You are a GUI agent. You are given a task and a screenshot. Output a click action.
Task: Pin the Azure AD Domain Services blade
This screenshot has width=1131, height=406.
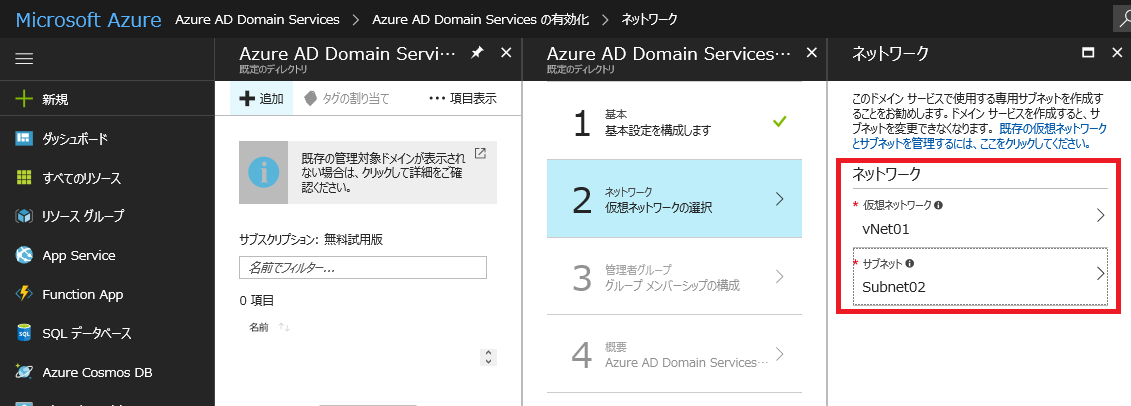pos(476,53)
